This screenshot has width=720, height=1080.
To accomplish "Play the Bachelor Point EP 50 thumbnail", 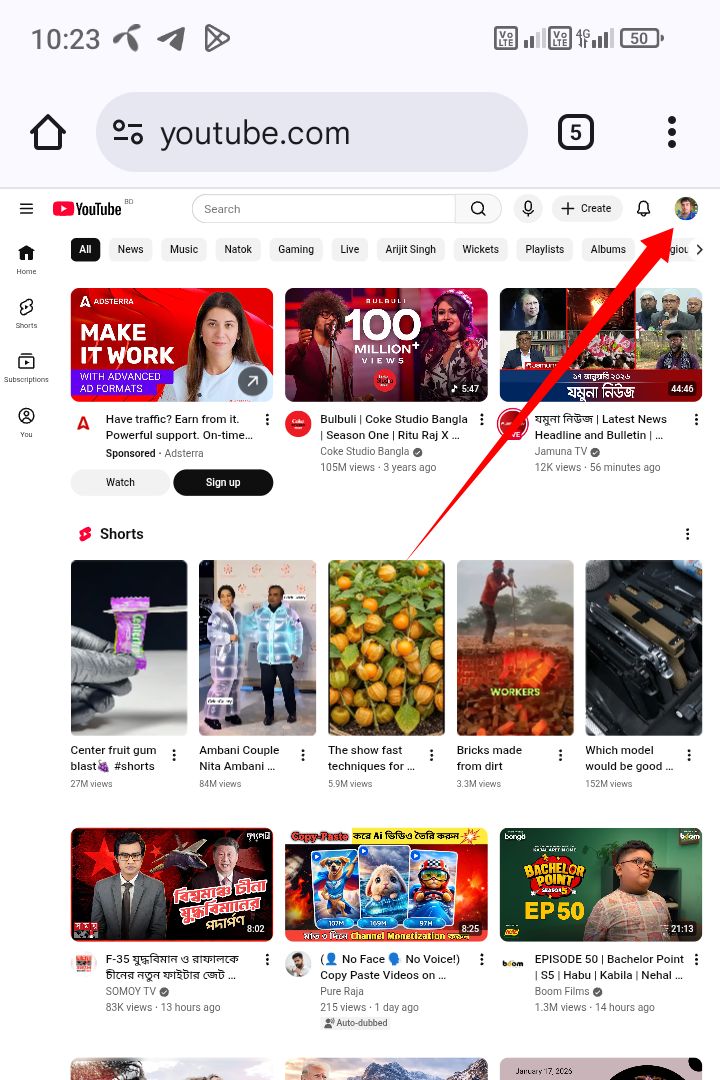I will click(601, 884).
